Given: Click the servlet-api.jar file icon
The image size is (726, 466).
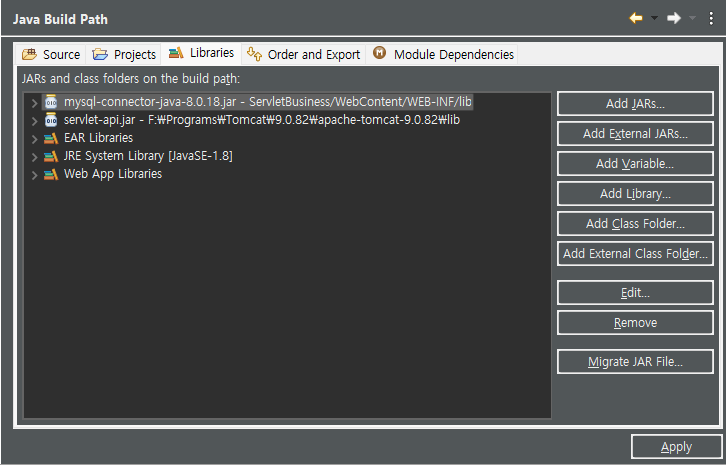Looking at the screenshot, I should point(51,120).
